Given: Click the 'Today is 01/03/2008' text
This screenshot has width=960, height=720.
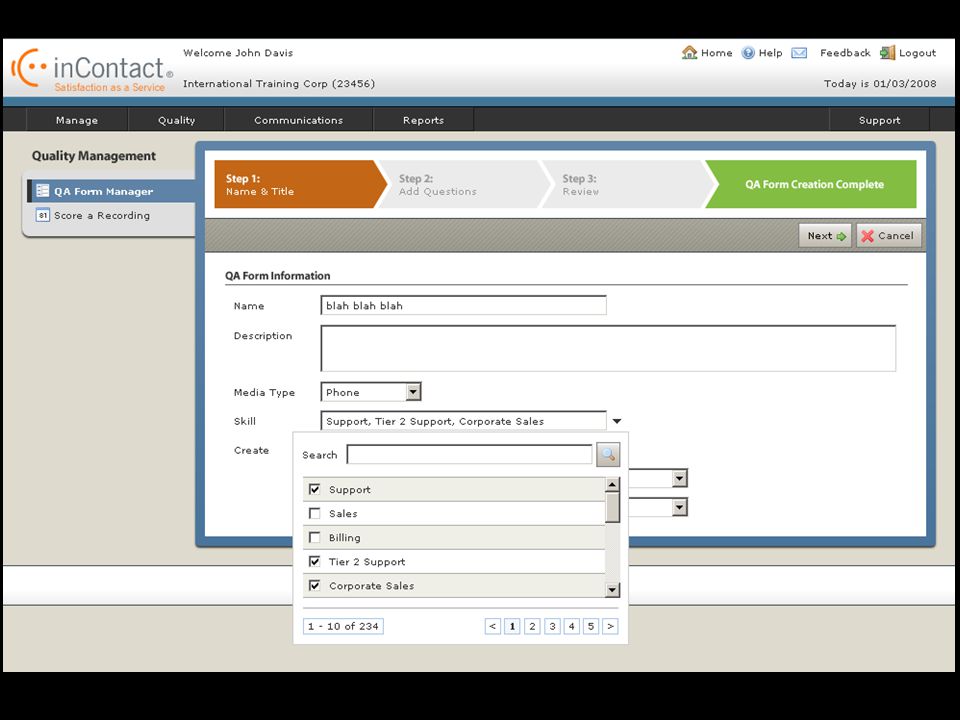Looking at the screenshot, I should click(880, 83).
